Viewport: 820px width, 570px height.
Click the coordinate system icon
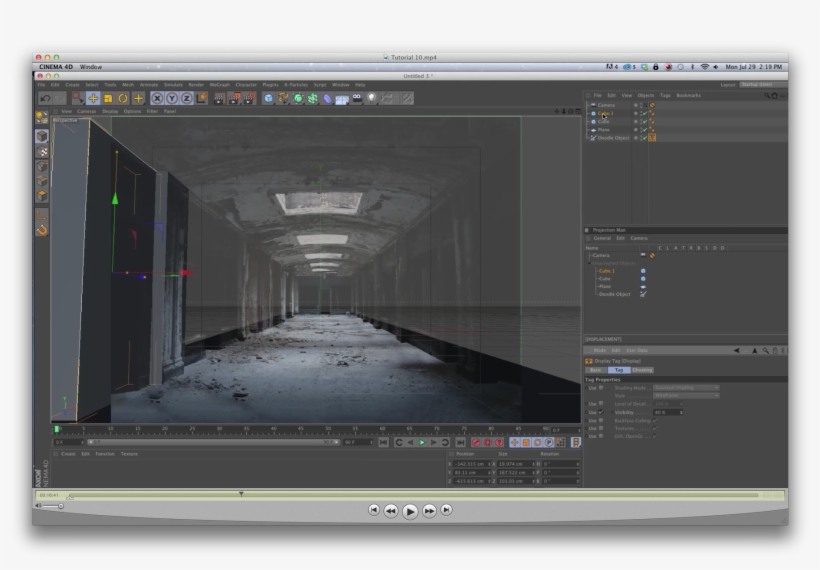click(201, 98)
